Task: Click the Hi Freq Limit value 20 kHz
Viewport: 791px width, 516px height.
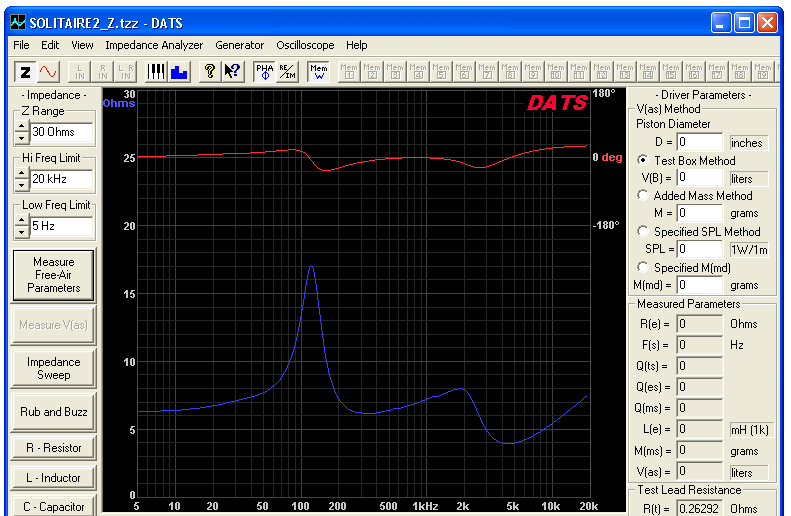Action: tap(62, 179)
